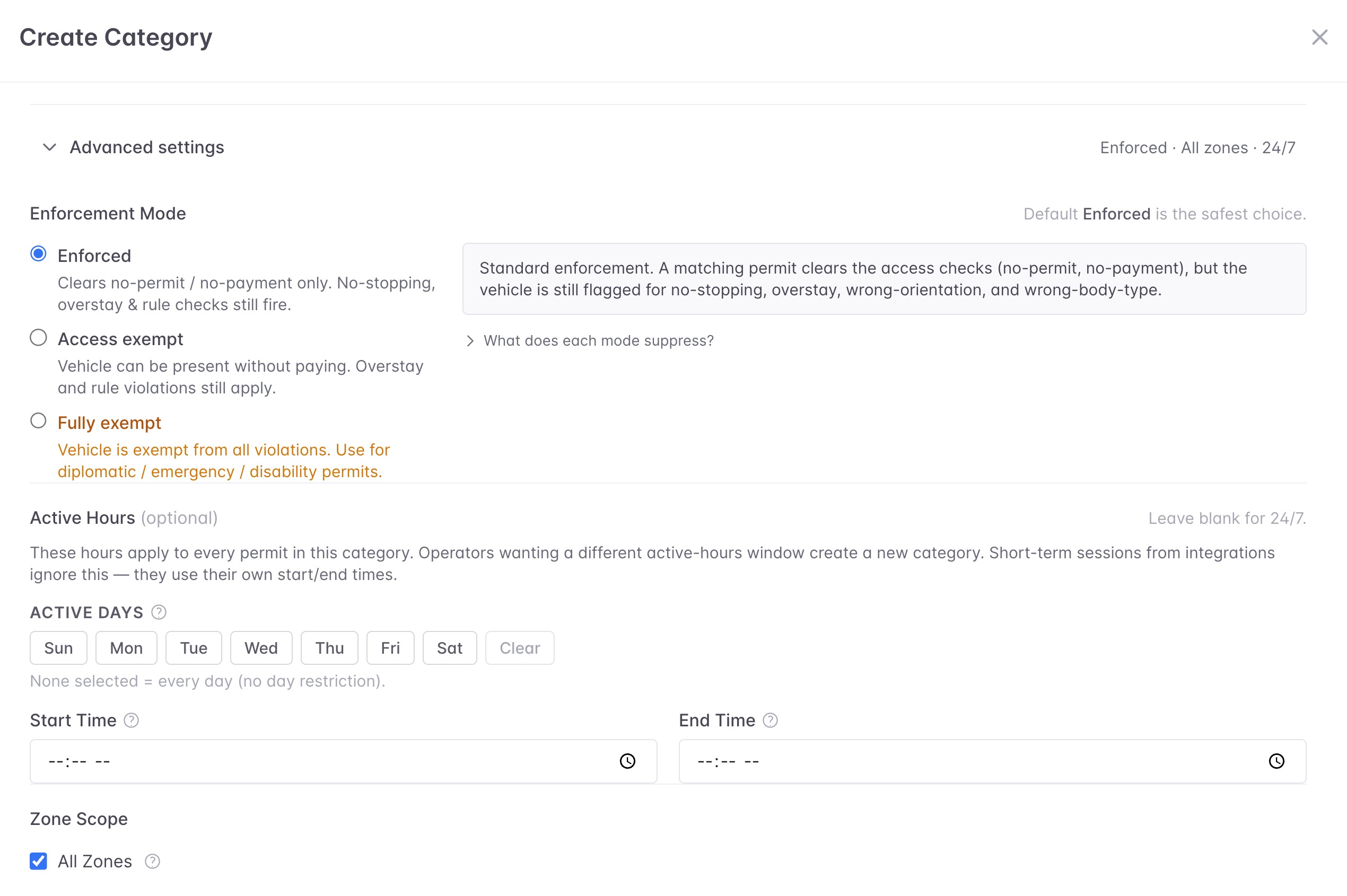The height and width of the screenshot is (896, 1347).
Task: Toggle Tue in active days
Action: click(x=194, y=648)
